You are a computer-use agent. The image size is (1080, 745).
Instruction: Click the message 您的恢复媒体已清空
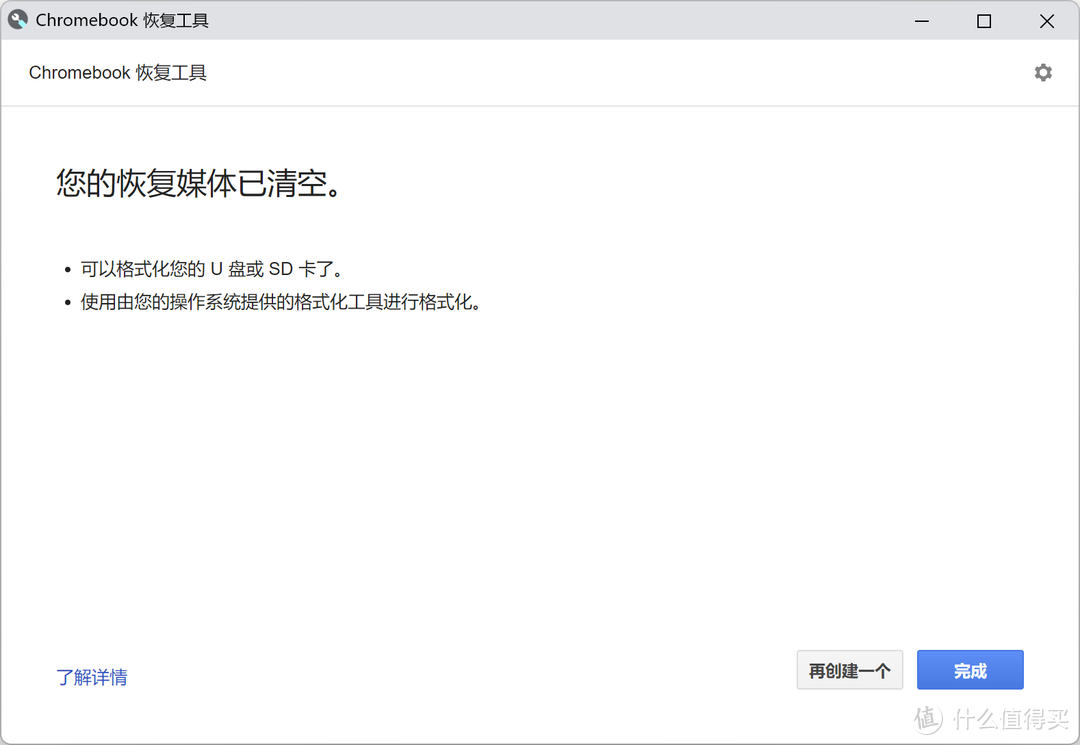pyautogui.click(x=197, y=185)
